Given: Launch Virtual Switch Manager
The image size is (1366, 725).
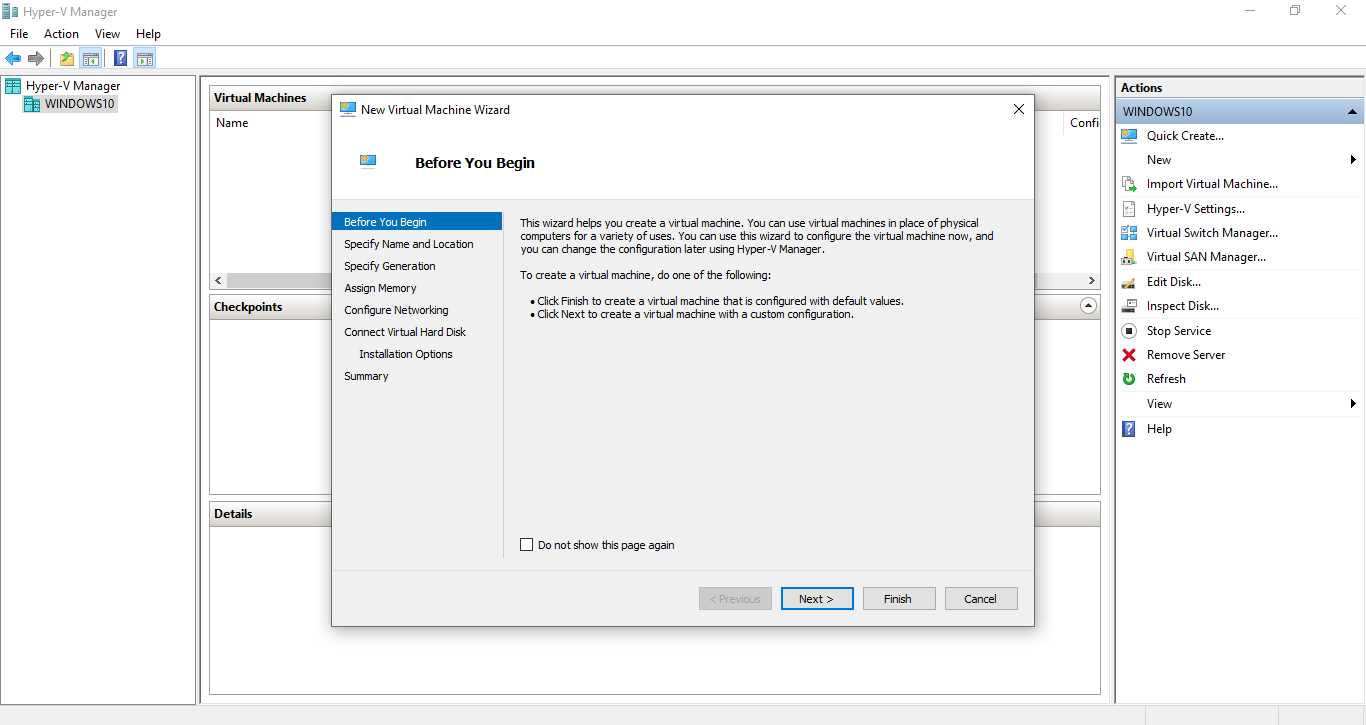Looking at the screenshot, I should pyautogui.click(x=1131, y=232).
